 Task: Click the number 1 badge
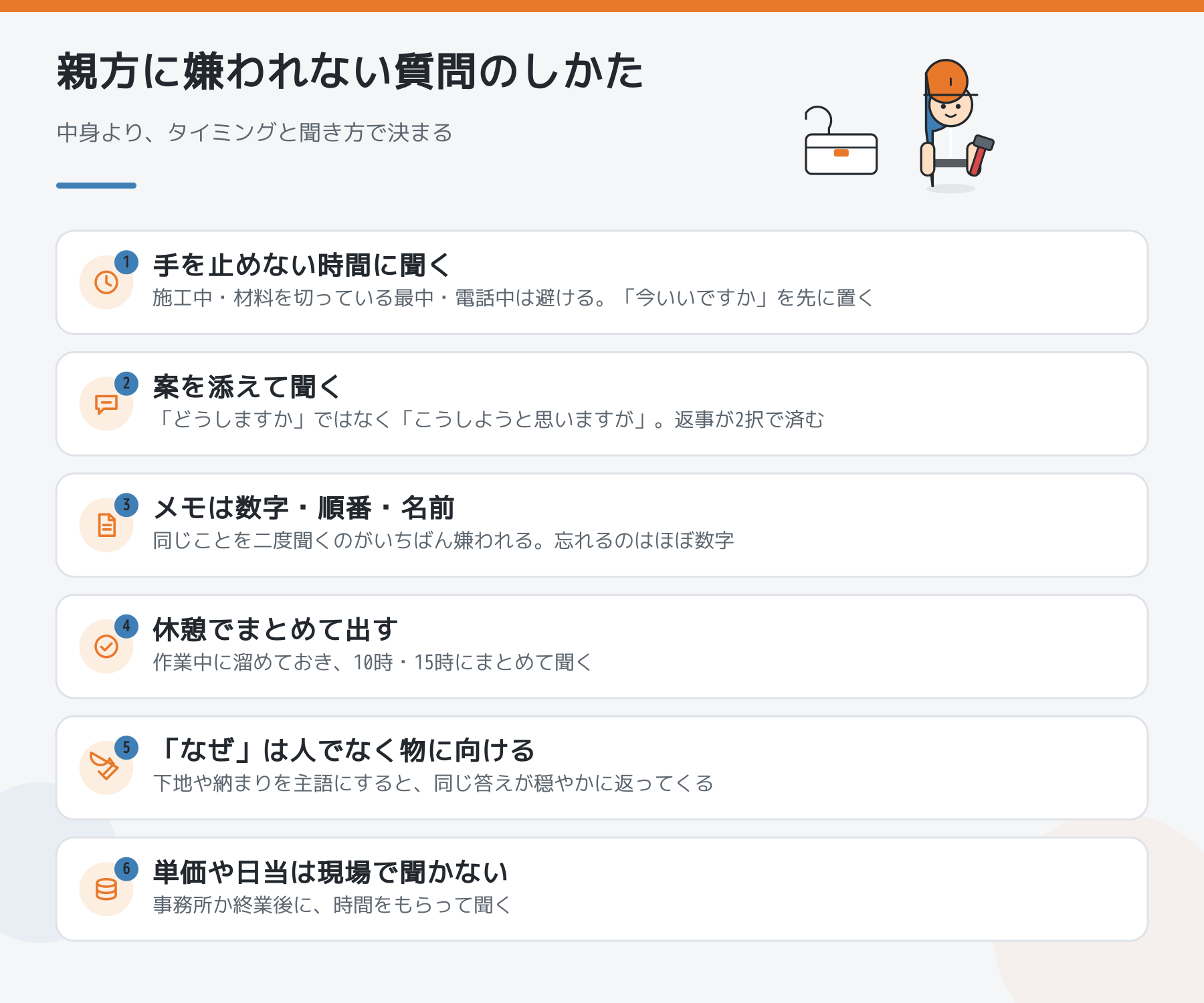(126, 262)
